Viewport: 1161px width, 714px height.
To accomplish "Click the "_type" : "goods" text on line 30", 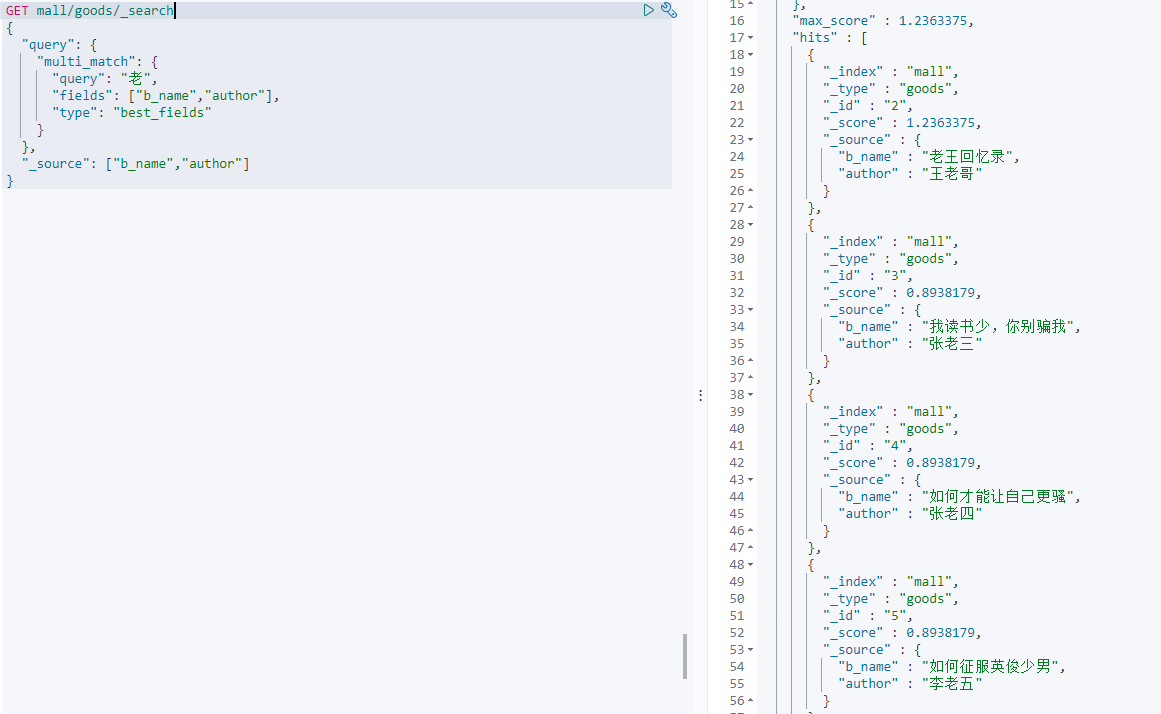I will click(x=891, y=258).
